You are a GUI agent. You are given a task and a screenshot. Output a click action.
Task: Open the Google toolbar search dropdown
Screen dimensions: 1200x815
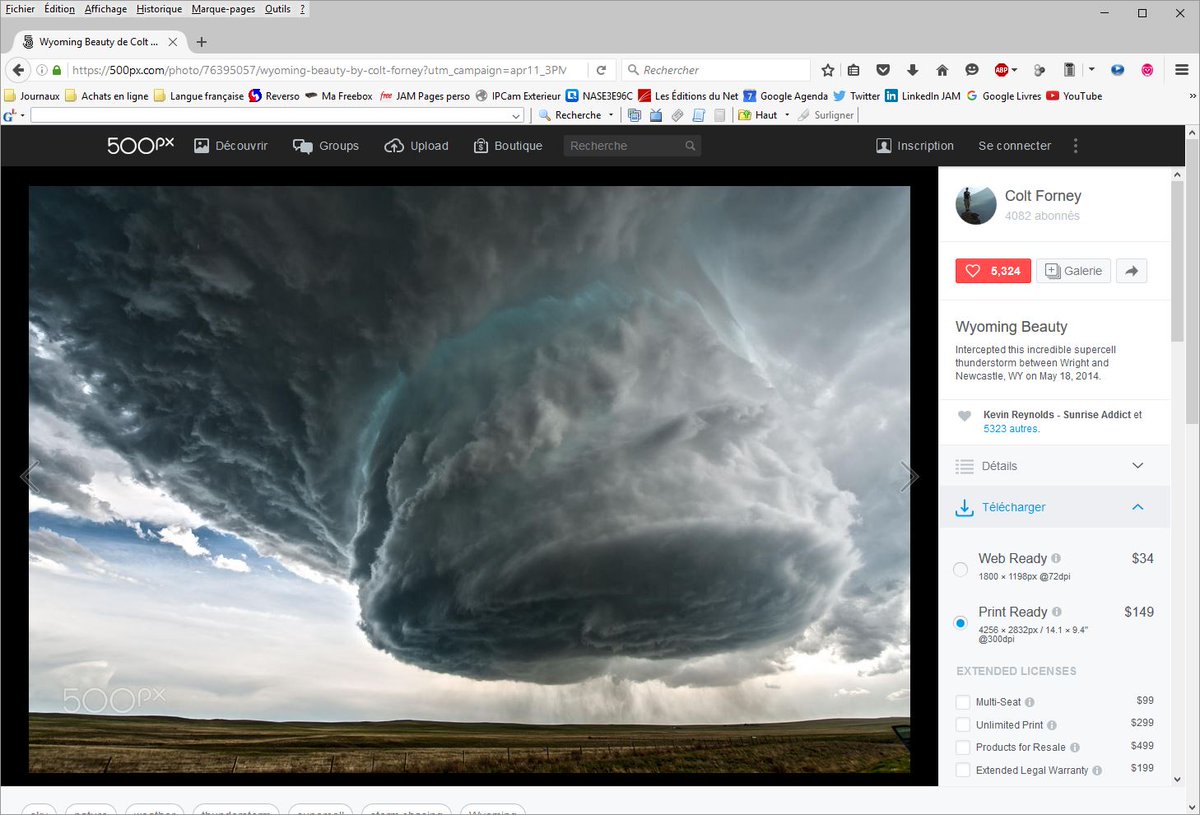[x=517, y=116]
